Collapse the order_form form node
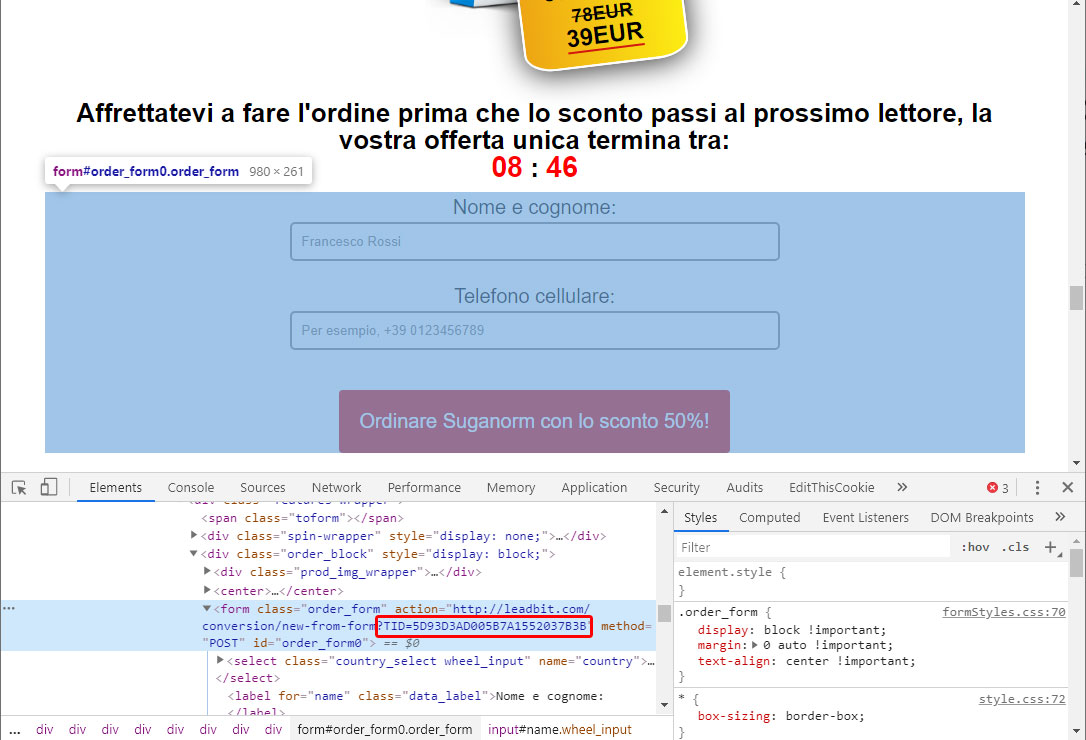Screen dimensions: 1086x740 207,608
